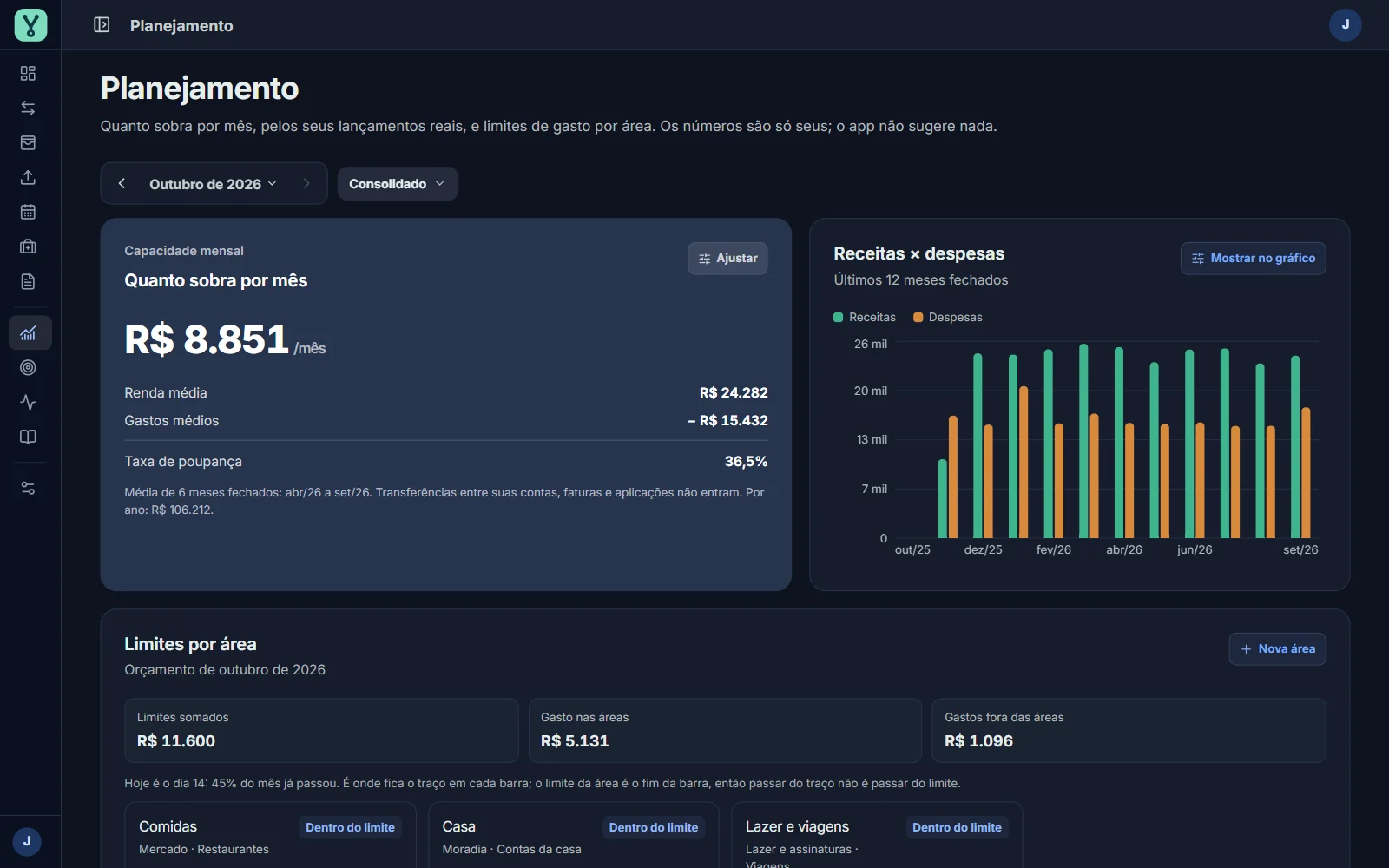
Task: Click Mostrar no gráfico button
Action: click(x=1253, y=259)
